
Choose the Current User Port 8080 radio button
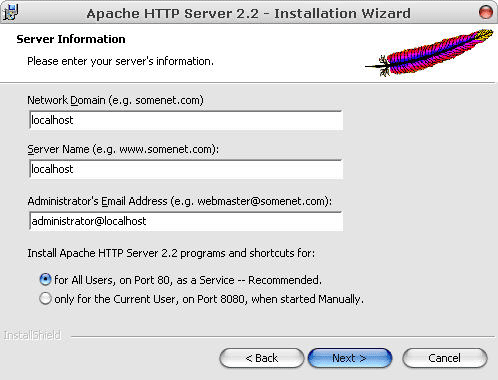point(45,298)
